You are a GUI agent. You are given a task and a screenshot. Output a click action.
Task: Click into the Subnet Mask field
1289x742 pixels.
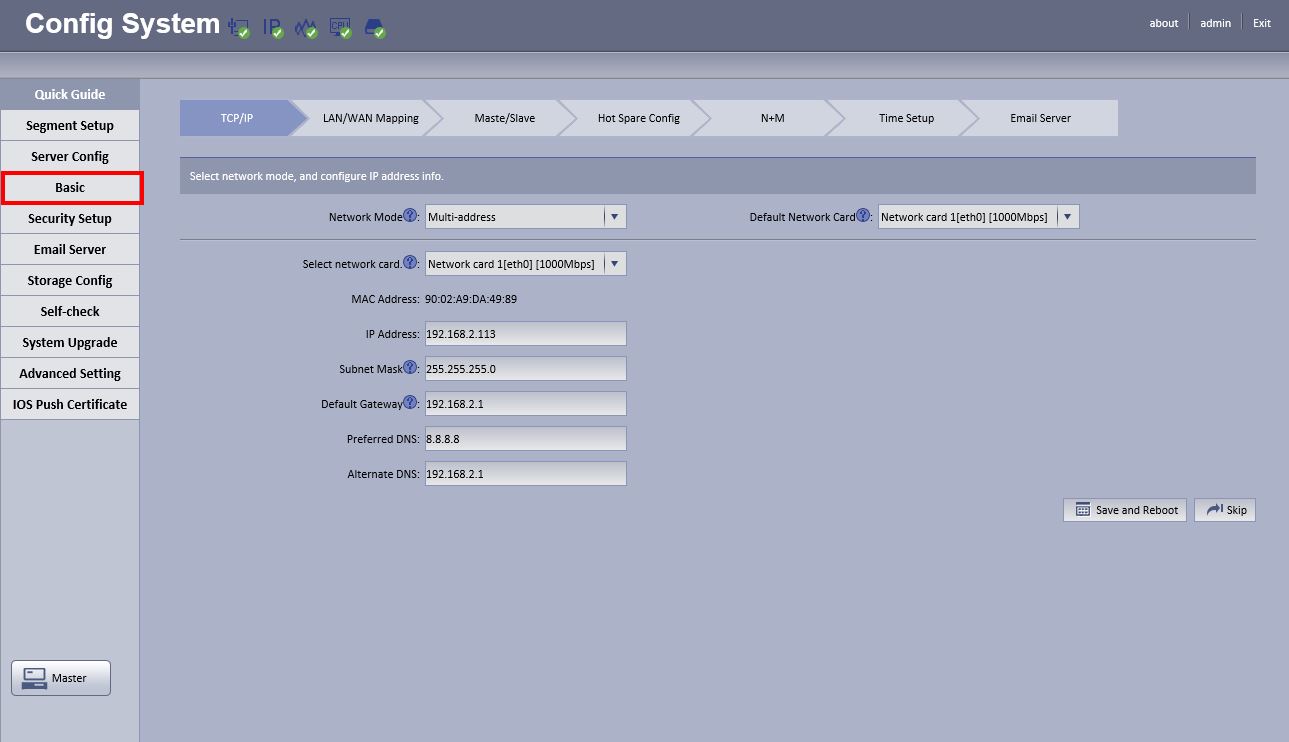click(x=526, y=369)
